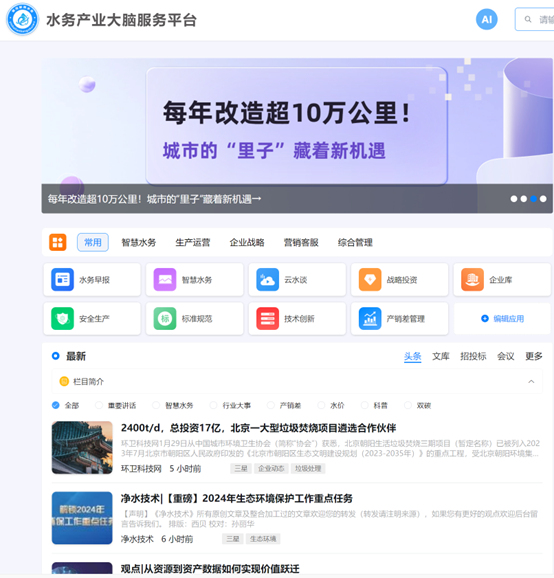Click the 生态环境 tag
554x578 pixels.
[263, 539]
